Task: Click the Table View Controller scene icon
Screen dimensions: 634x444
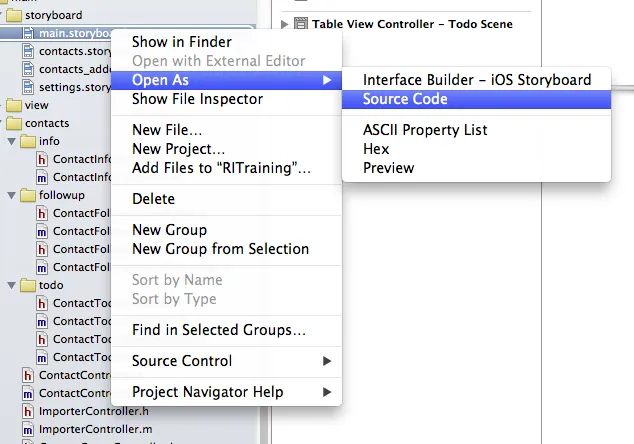Action: coord(300,24)
